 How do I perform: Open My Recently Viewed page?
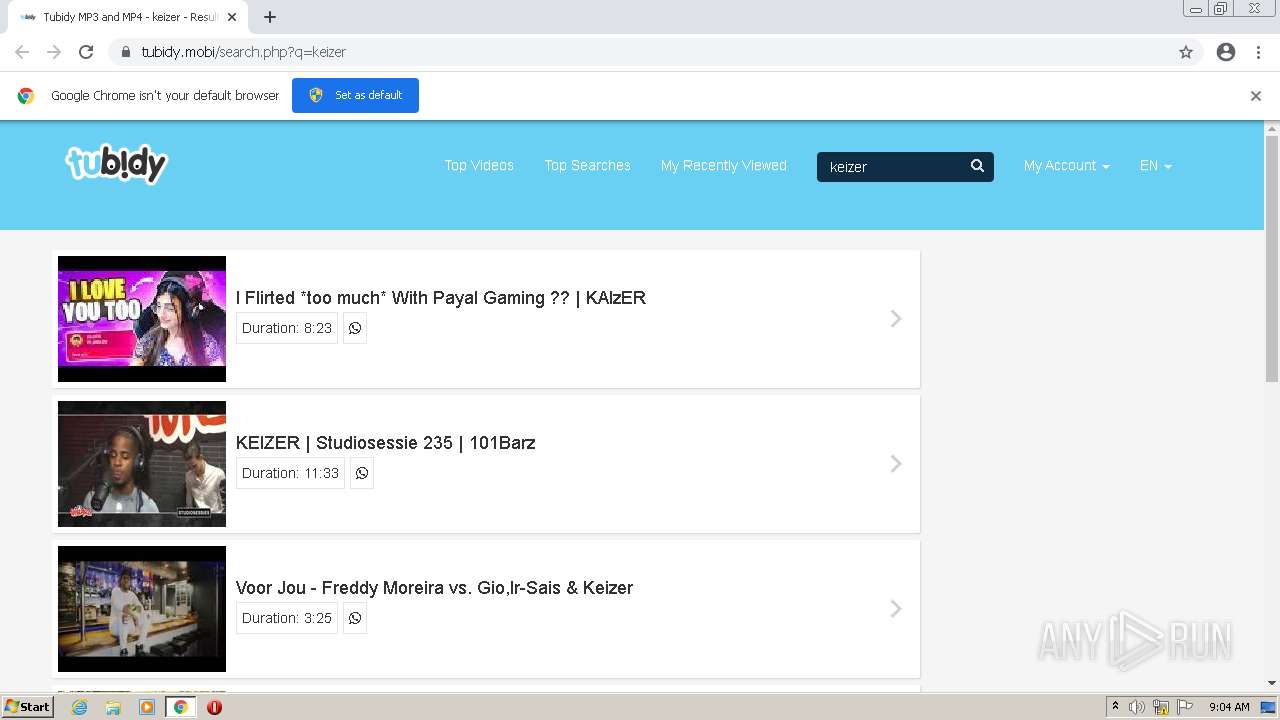724,166
